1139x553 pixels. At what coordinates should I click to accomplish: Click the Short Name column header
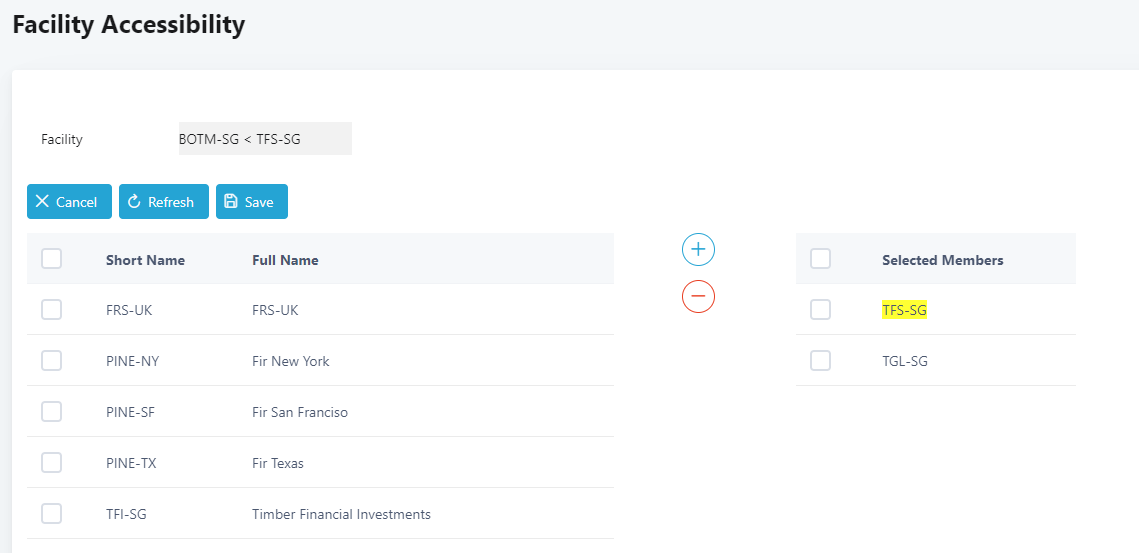pyautogui.click(x=145, y=260)
